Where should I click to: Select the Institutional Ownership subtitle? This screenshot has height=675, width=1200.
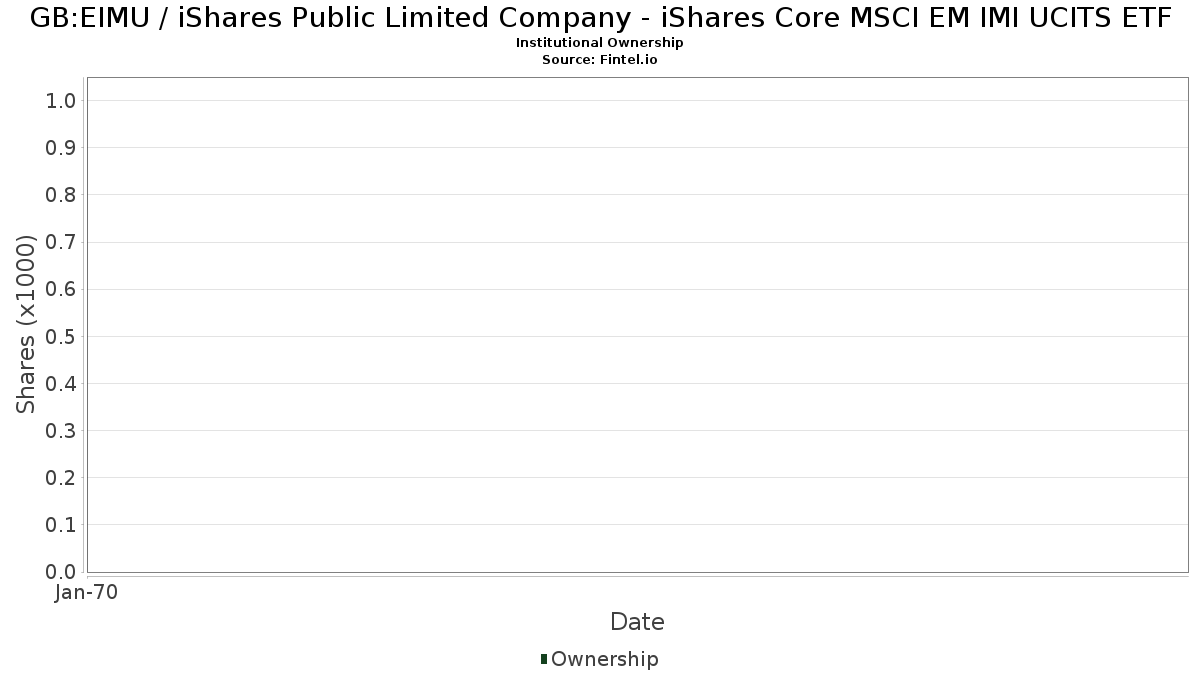tap(599, 43)
